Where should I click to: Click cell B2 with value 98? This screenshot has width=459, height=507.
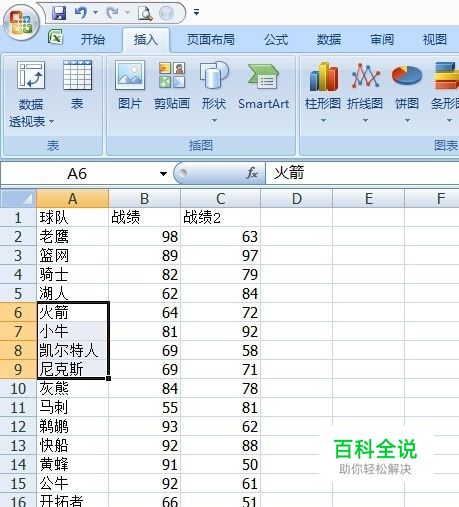pyautogui.click(x=144, y=237)
